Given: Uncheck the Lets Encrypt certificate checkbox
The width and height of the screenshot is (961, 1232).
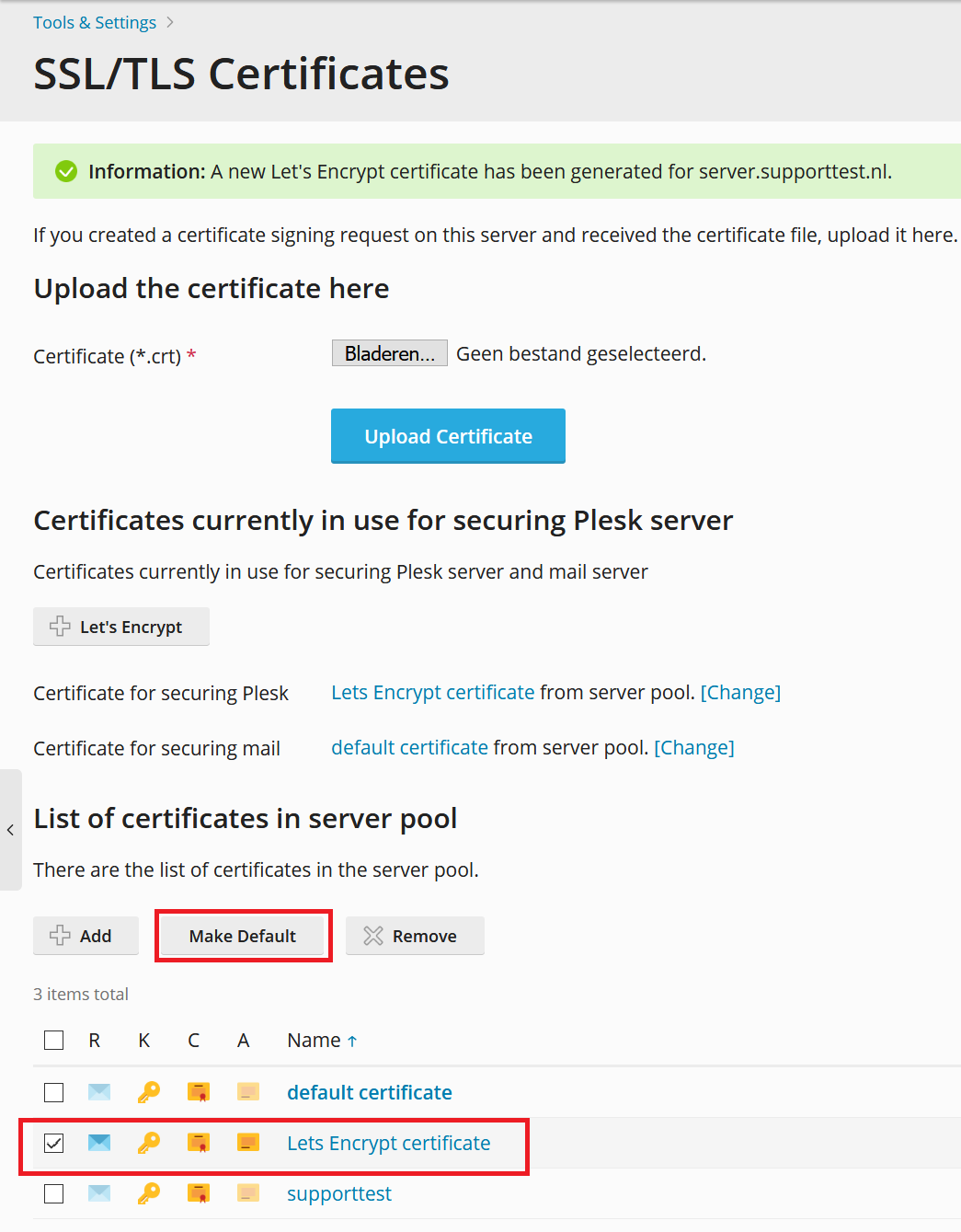Looking at the screenshot, I should point(54,1143).
